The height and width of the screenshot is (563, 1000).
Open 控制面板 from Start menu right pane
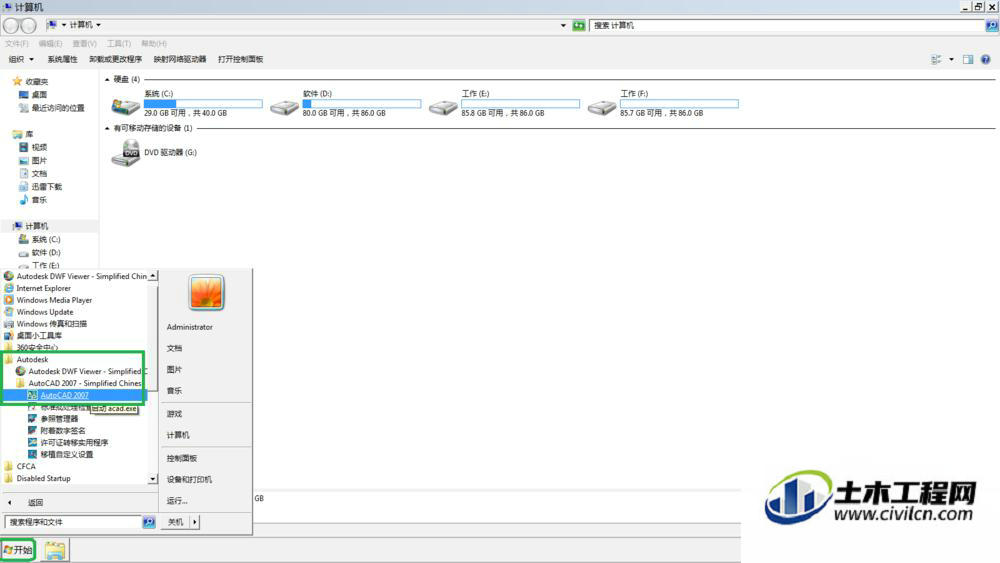point(182,458)
